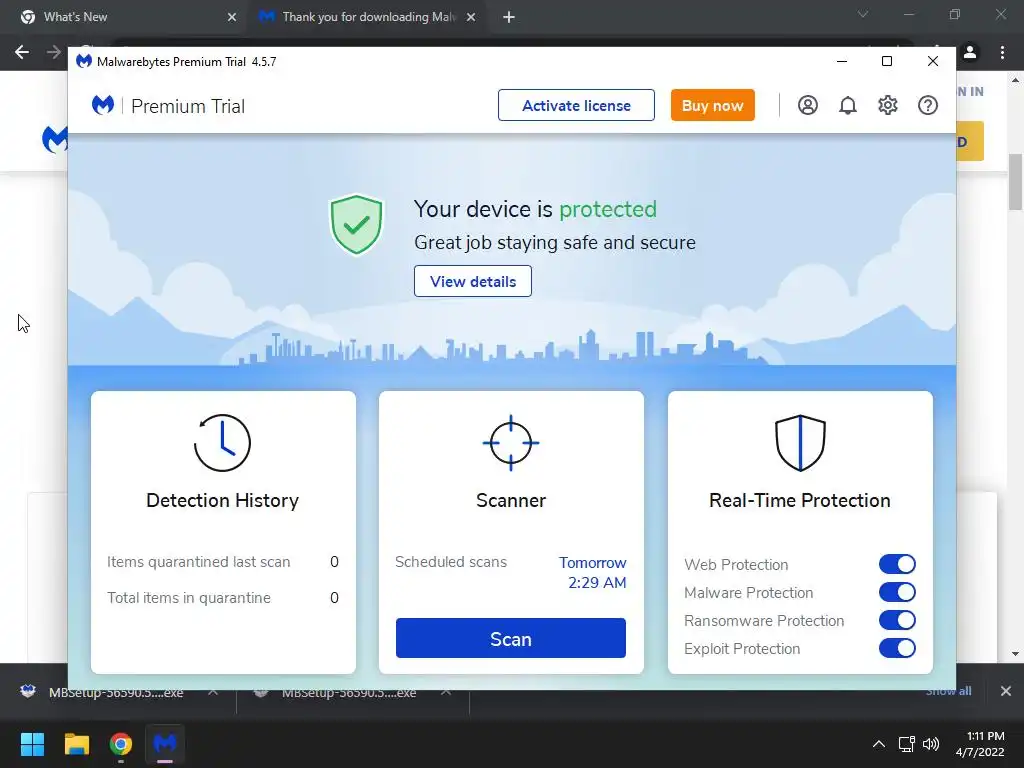Open Detection History clock icon
Image resolution: width=1024 pixels, height=768 pixels.
click(x=222, y=443)
